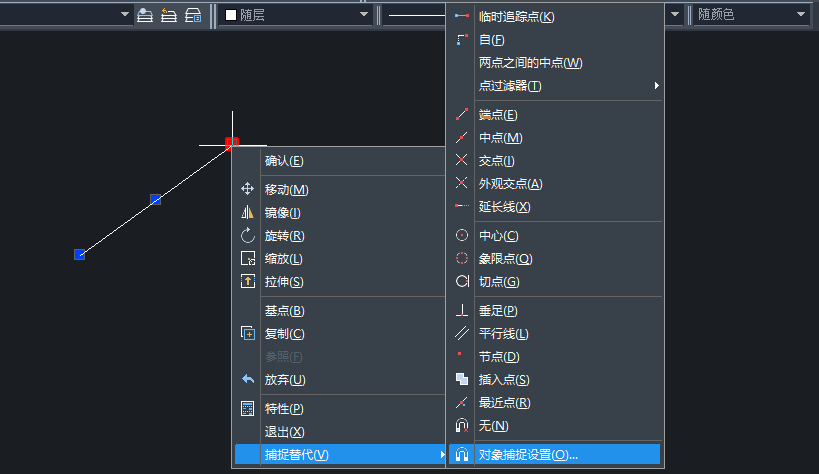Pick the Center snap icon (中心)
The width and height of the screenshot is (819, 474).
(461, 236)
